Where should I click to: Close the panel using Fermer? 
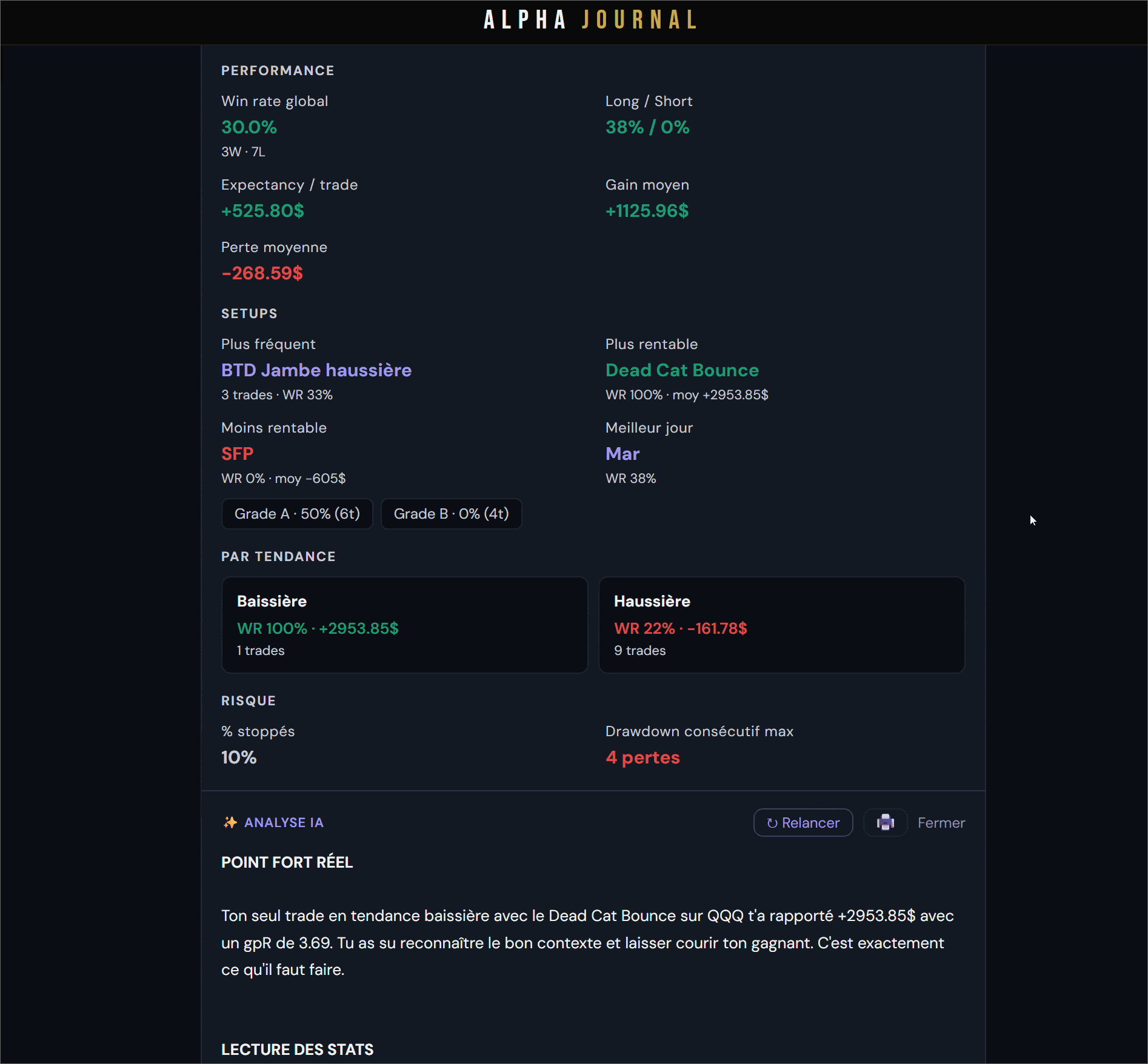tap(941, 822)
